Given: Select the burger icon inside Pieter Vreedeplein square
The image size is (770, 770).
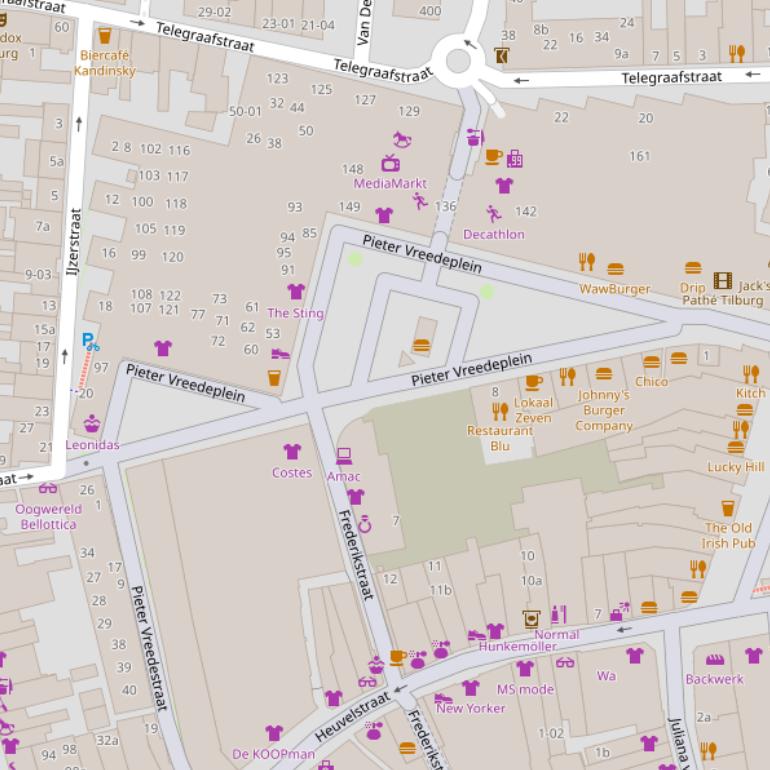Looking at the screenshot, I should [422, 346].
